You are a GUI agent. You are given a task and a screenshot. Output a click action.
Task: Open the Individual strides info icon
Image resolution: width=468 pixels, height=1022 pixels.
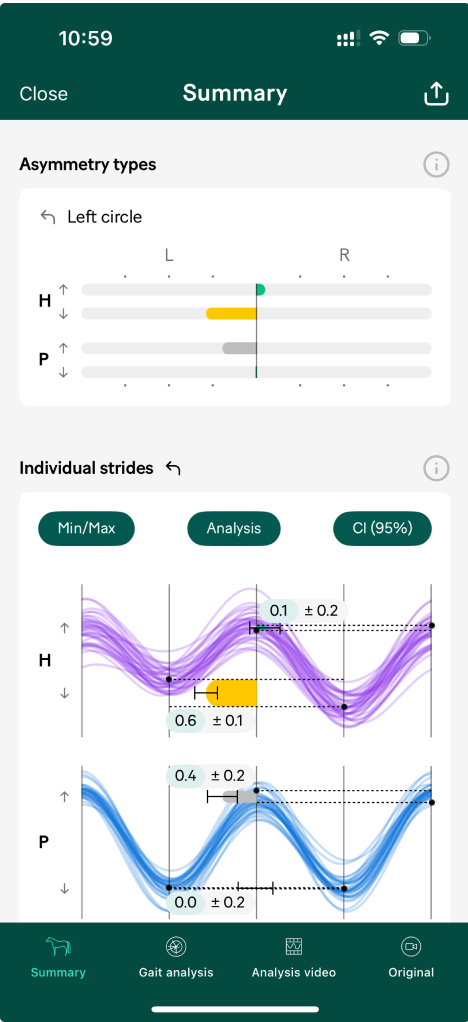[436, 468]
